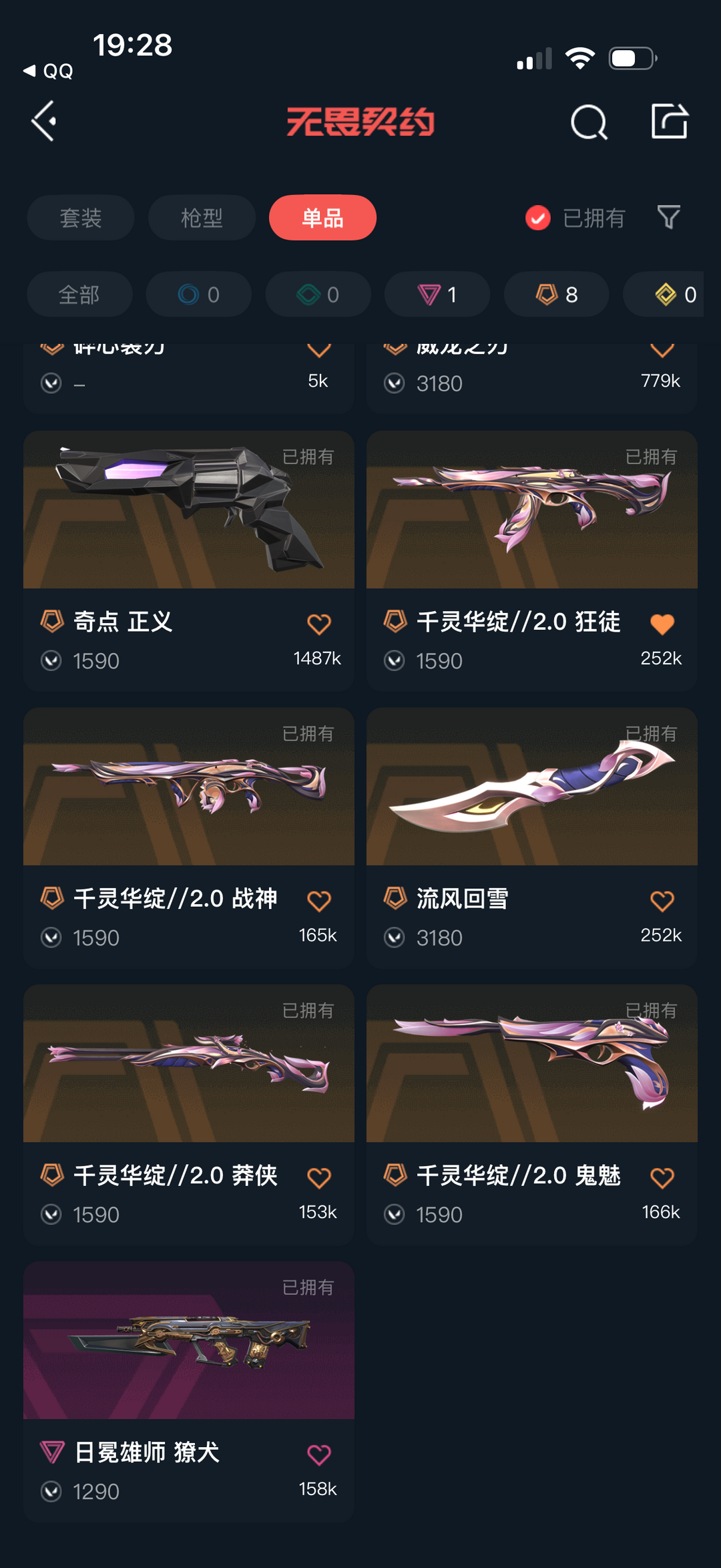
Task: Select the blue-tier filter showing 0
Action: tap(199, 295)
